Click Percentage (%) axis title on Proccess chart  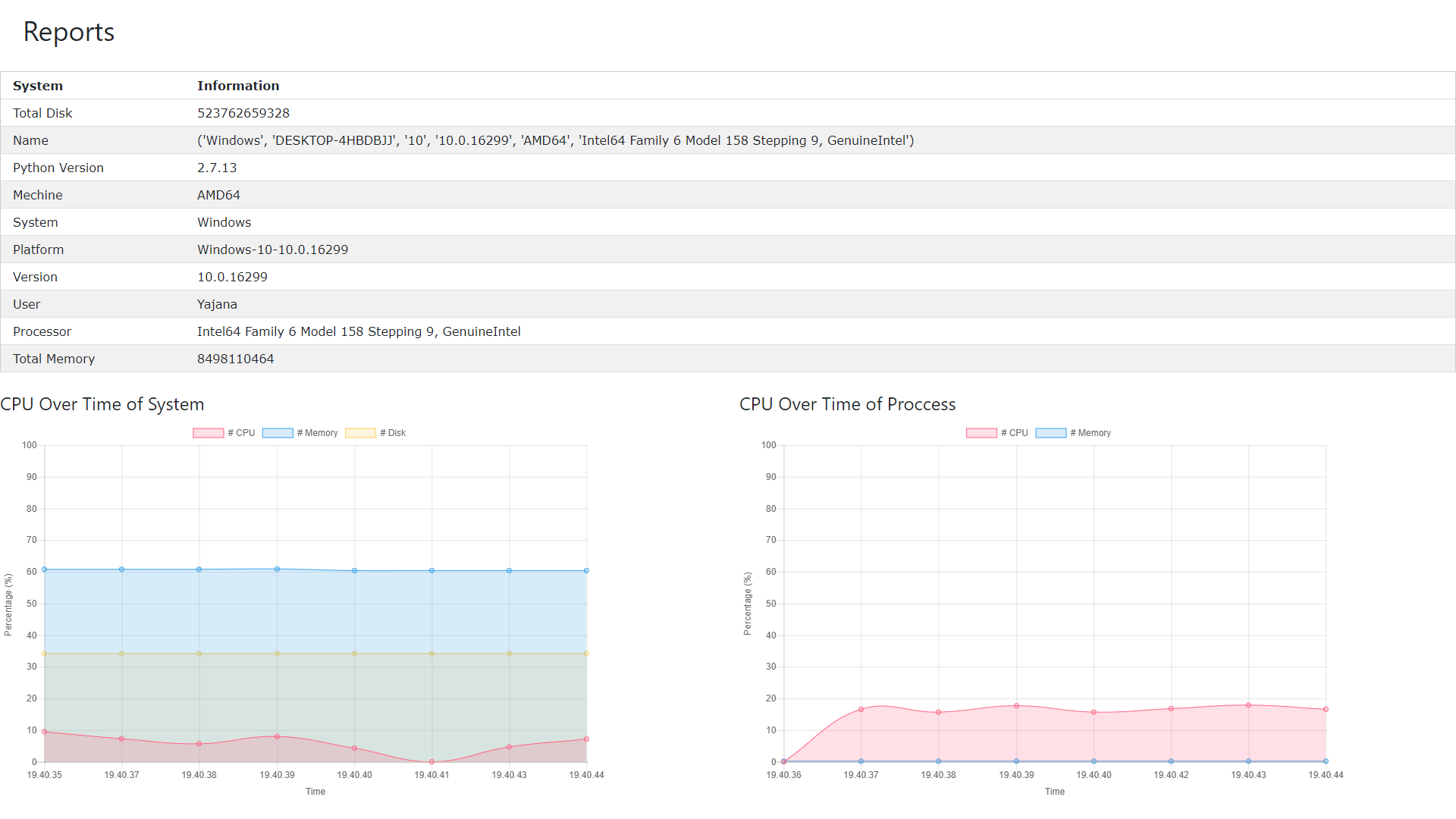click(x=748, y=604)
